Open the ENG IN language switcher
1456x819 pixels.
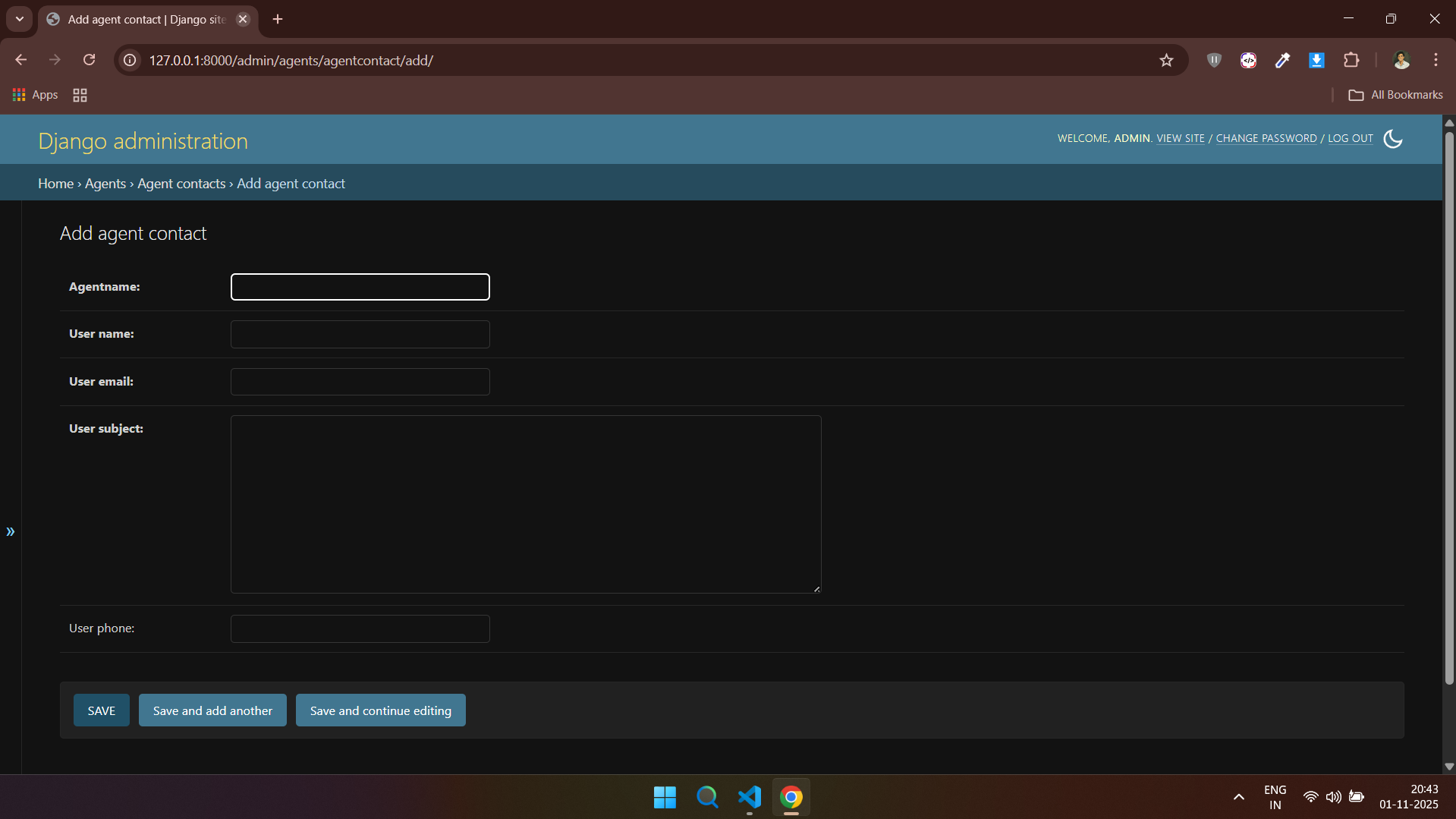1275,797
